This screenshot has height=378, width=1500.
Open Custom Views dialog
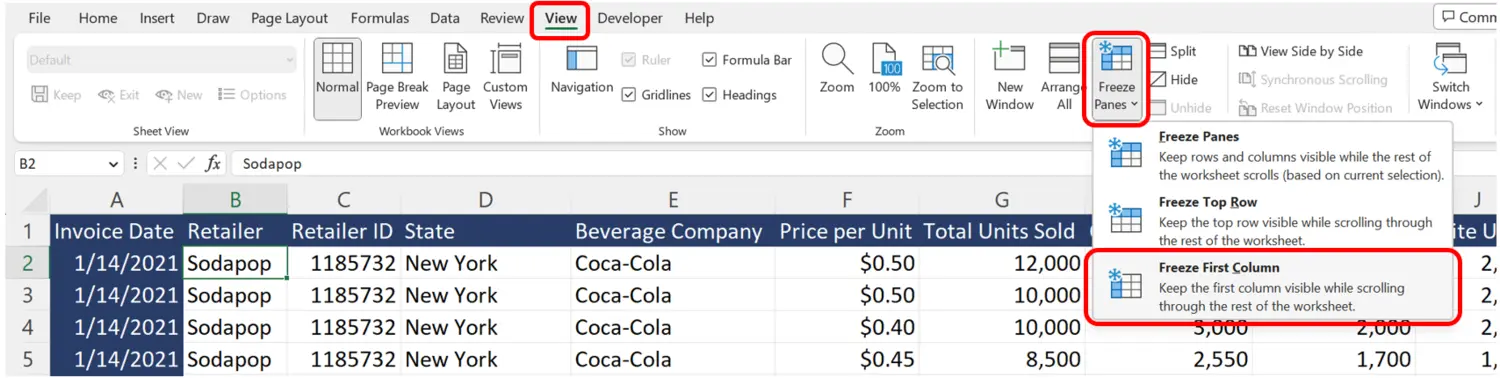coord(505,78)
